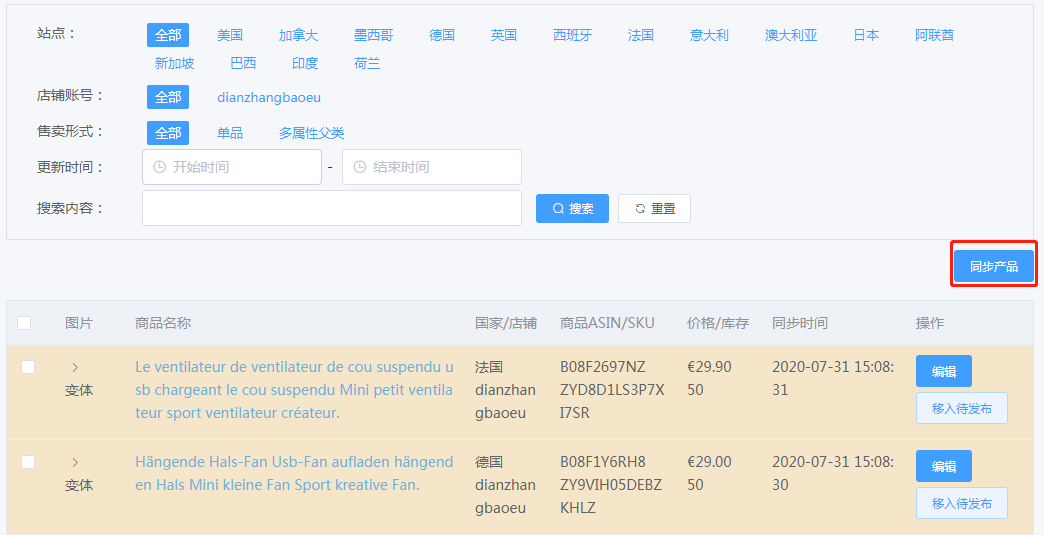Filter by 巴西 site

243,63
